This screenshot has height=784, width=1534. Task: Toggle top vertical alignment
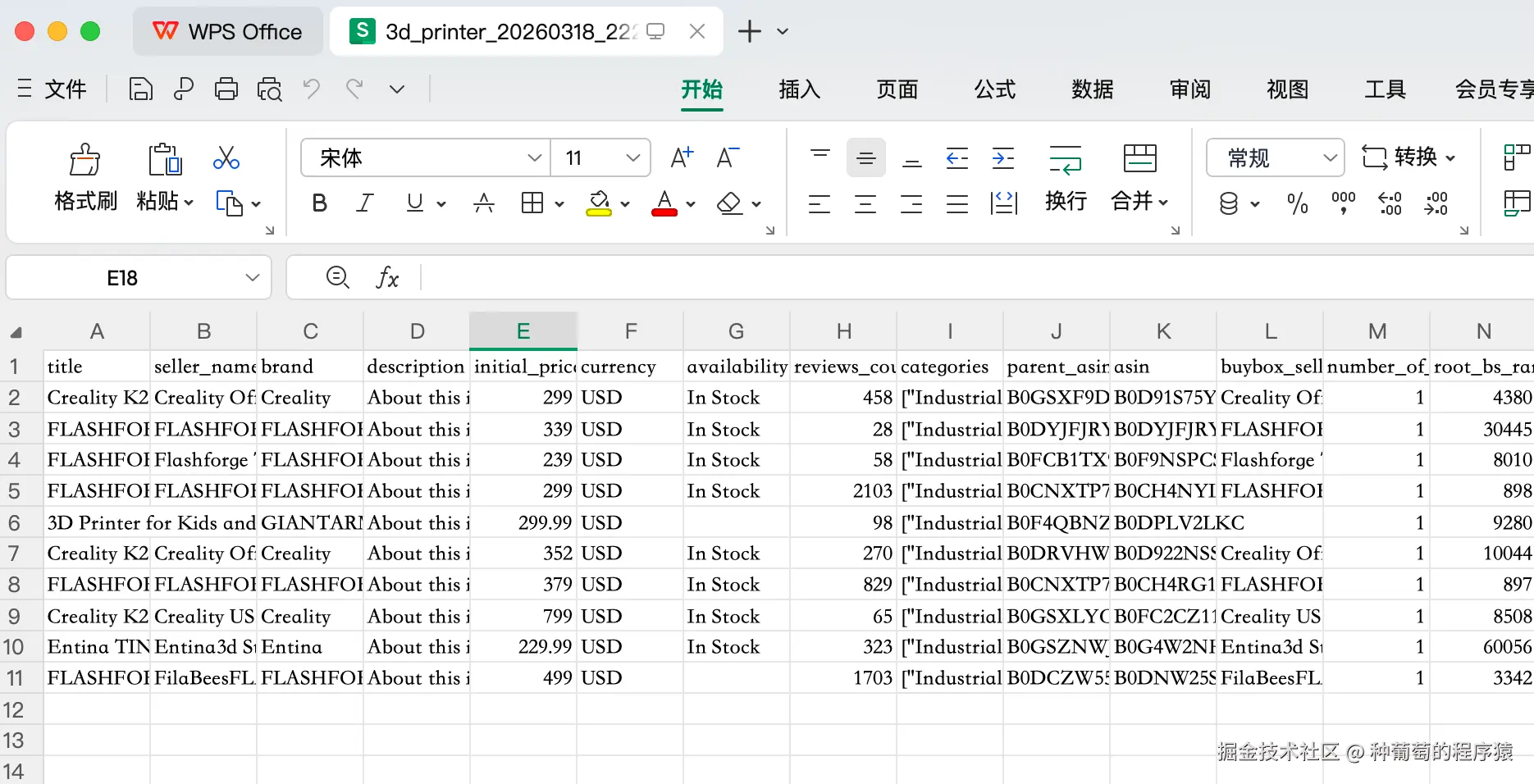click(820, 157)
